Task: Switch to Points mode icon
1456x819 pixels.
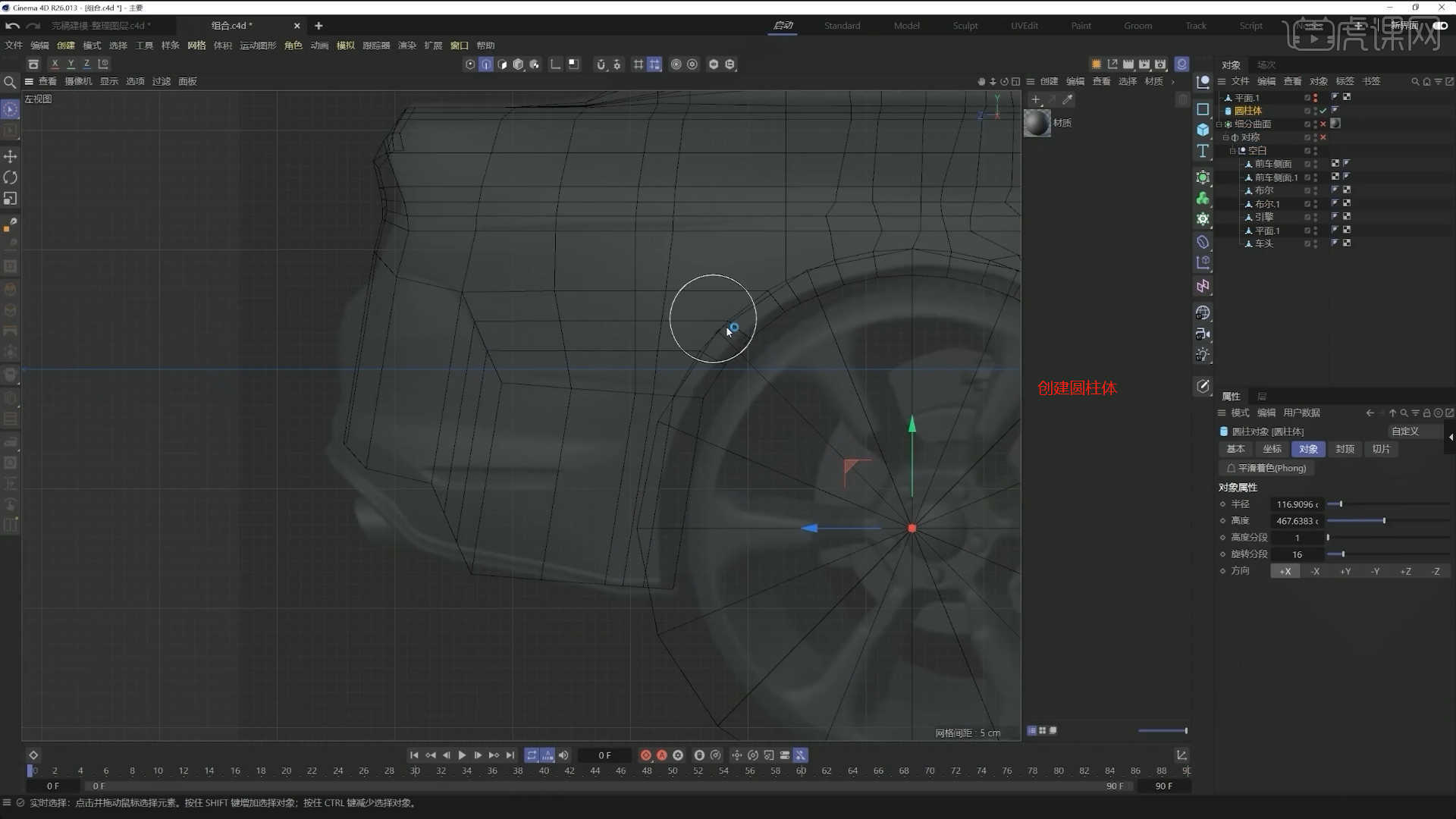Action: [x=470, y=64]
